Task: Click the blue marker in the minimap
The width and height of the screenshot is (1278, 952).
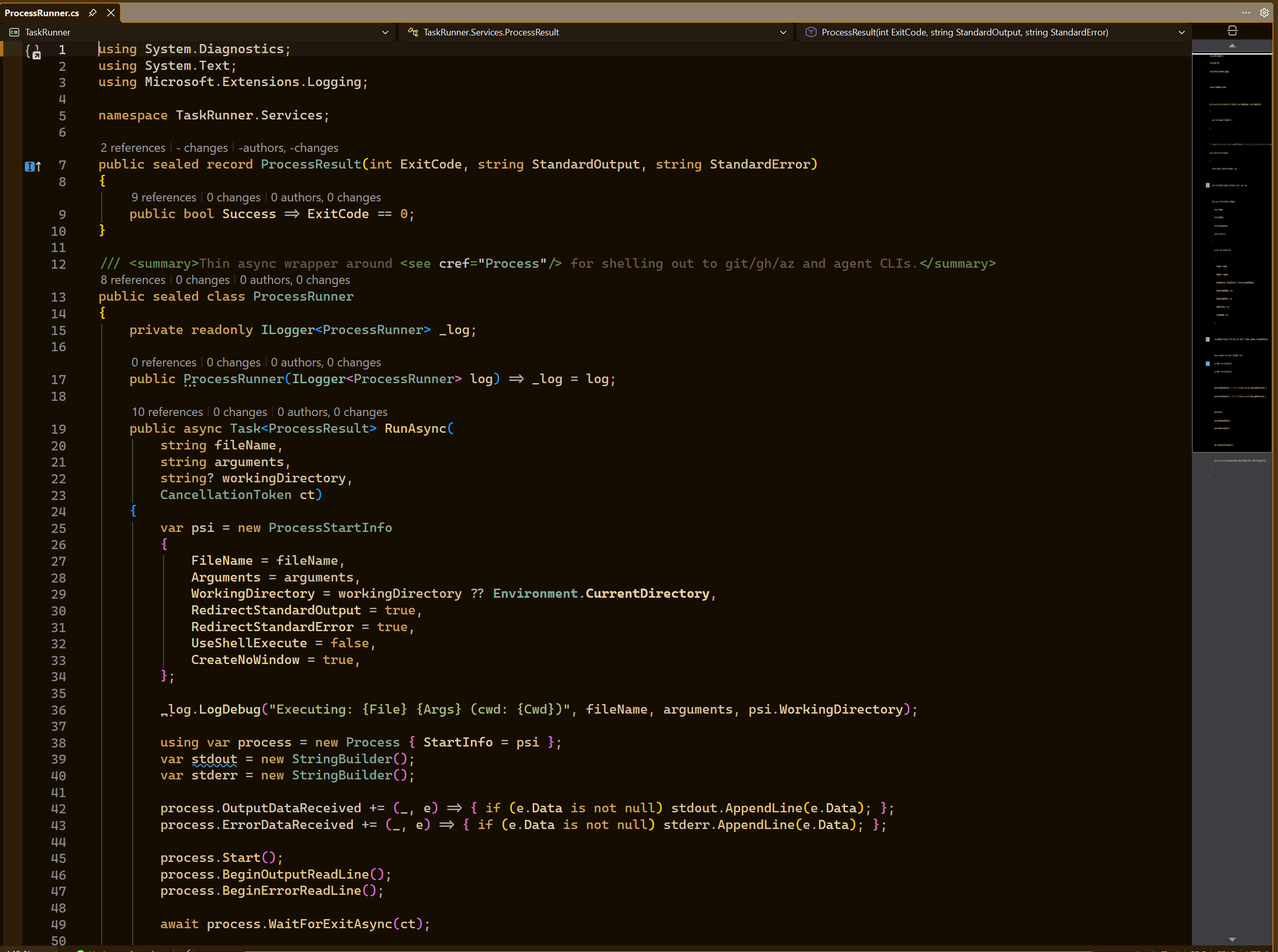Action: (x=1208, y=363)
